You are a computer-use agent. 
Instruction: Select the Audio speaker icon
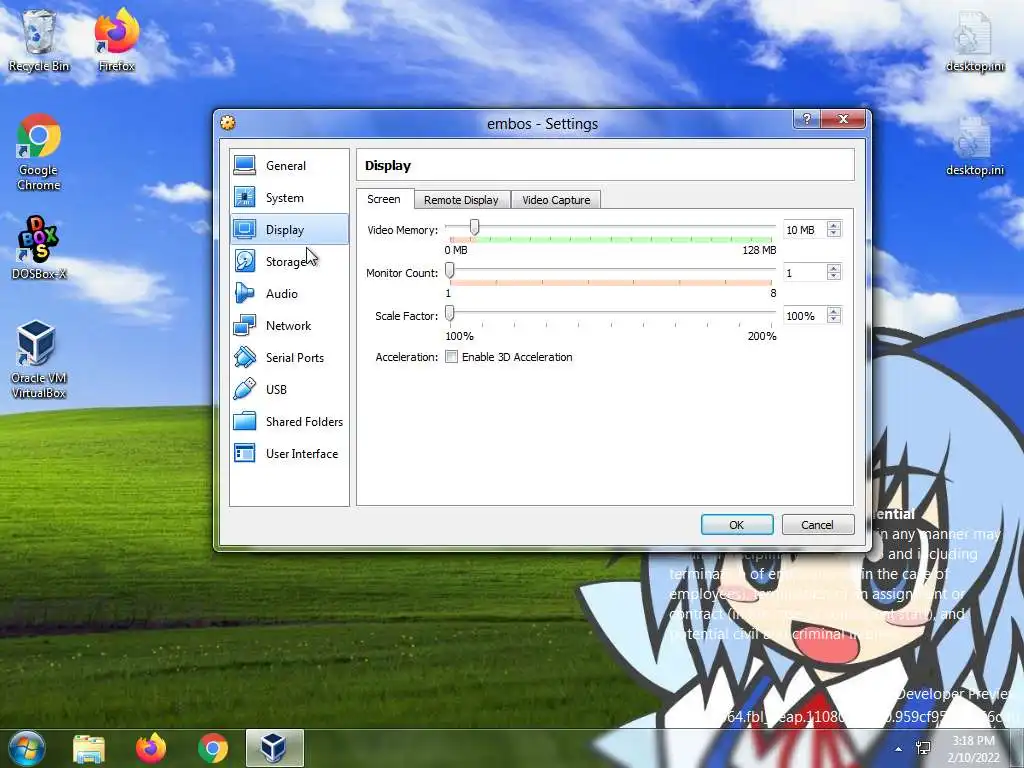click(x=245, y=293)
